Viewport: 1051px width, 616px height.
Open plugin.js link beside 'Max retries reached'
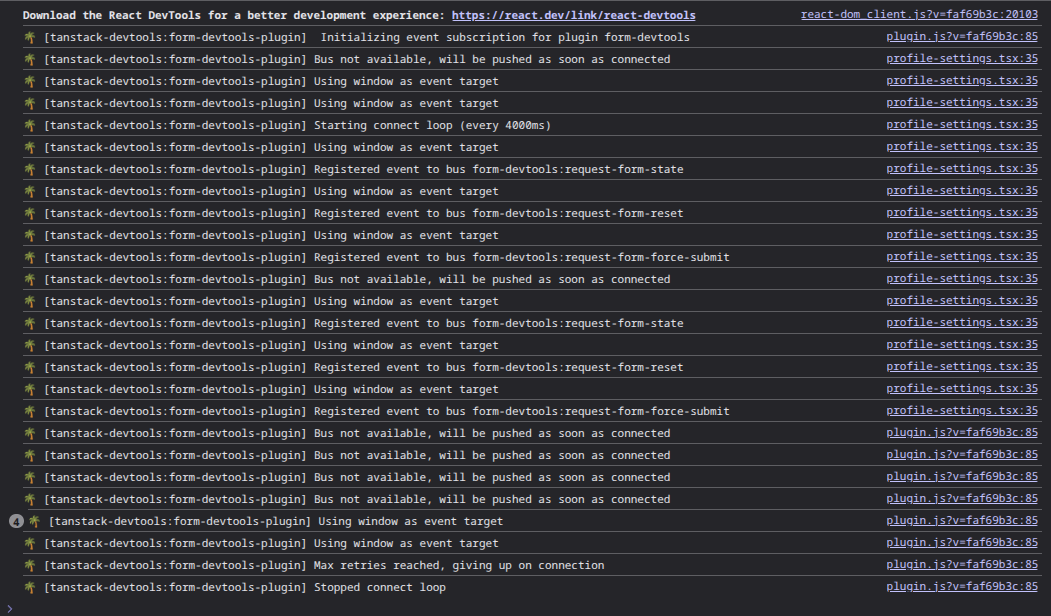click(962, 564)
